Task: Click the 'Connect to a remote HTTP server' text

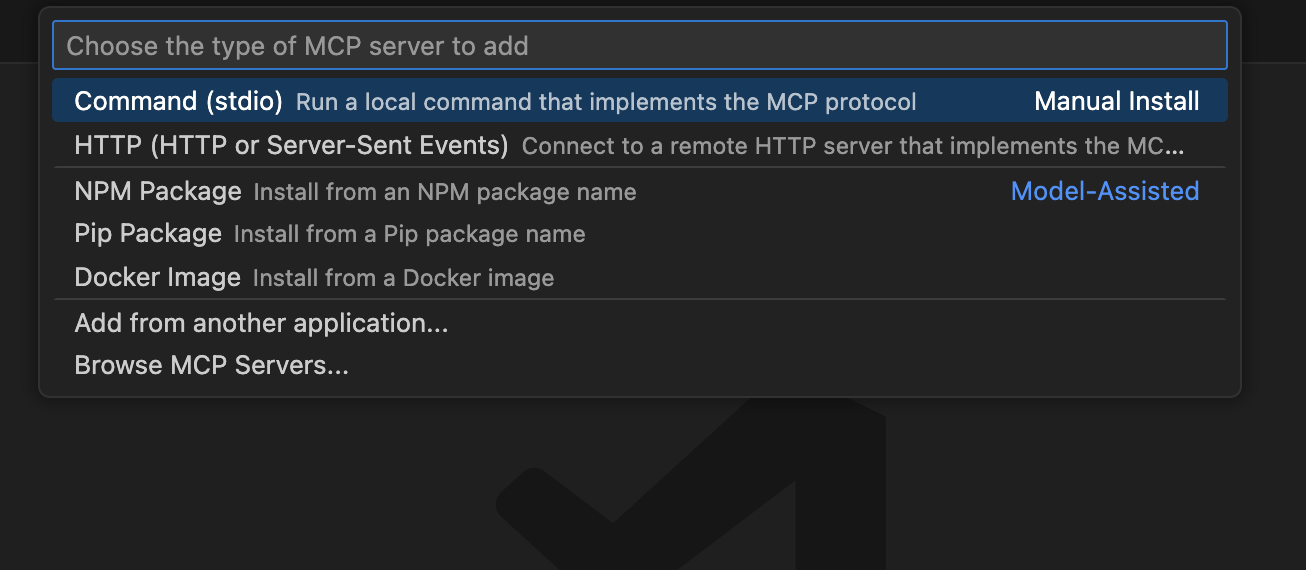Action: [852, 146]
